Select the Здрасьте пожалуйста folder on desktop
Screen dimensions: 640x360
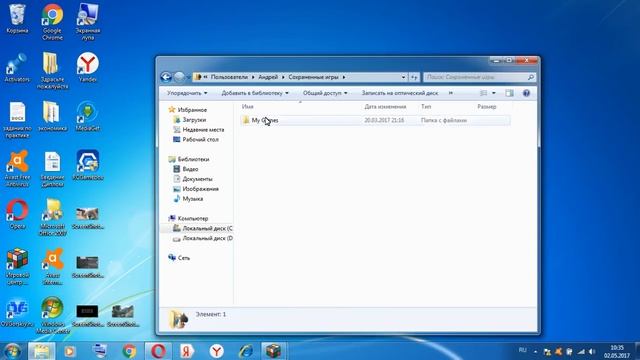pyautogui.click(x=52, y=71)
